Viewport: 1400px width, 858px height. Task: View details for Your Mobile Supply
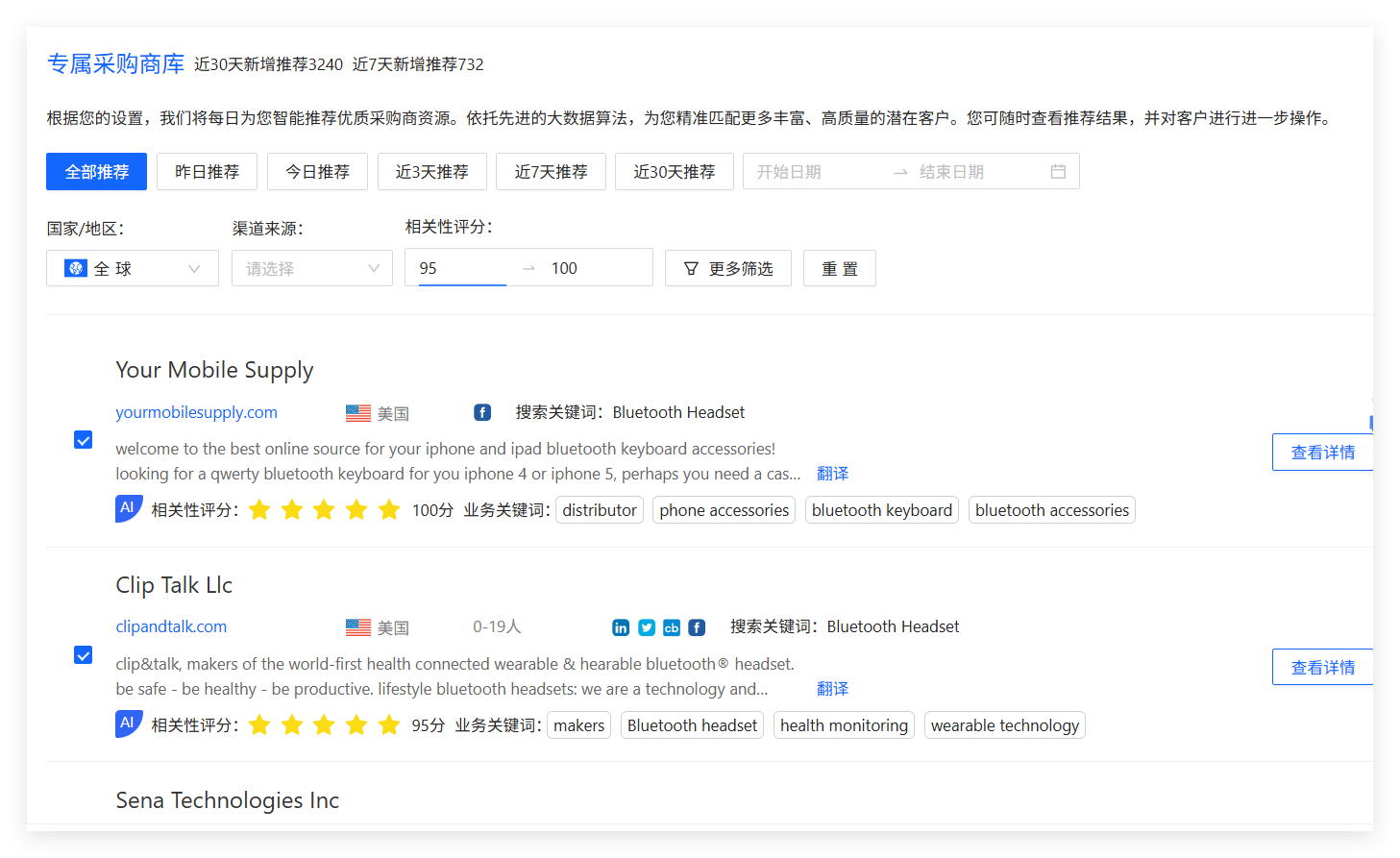(1322, 452)
